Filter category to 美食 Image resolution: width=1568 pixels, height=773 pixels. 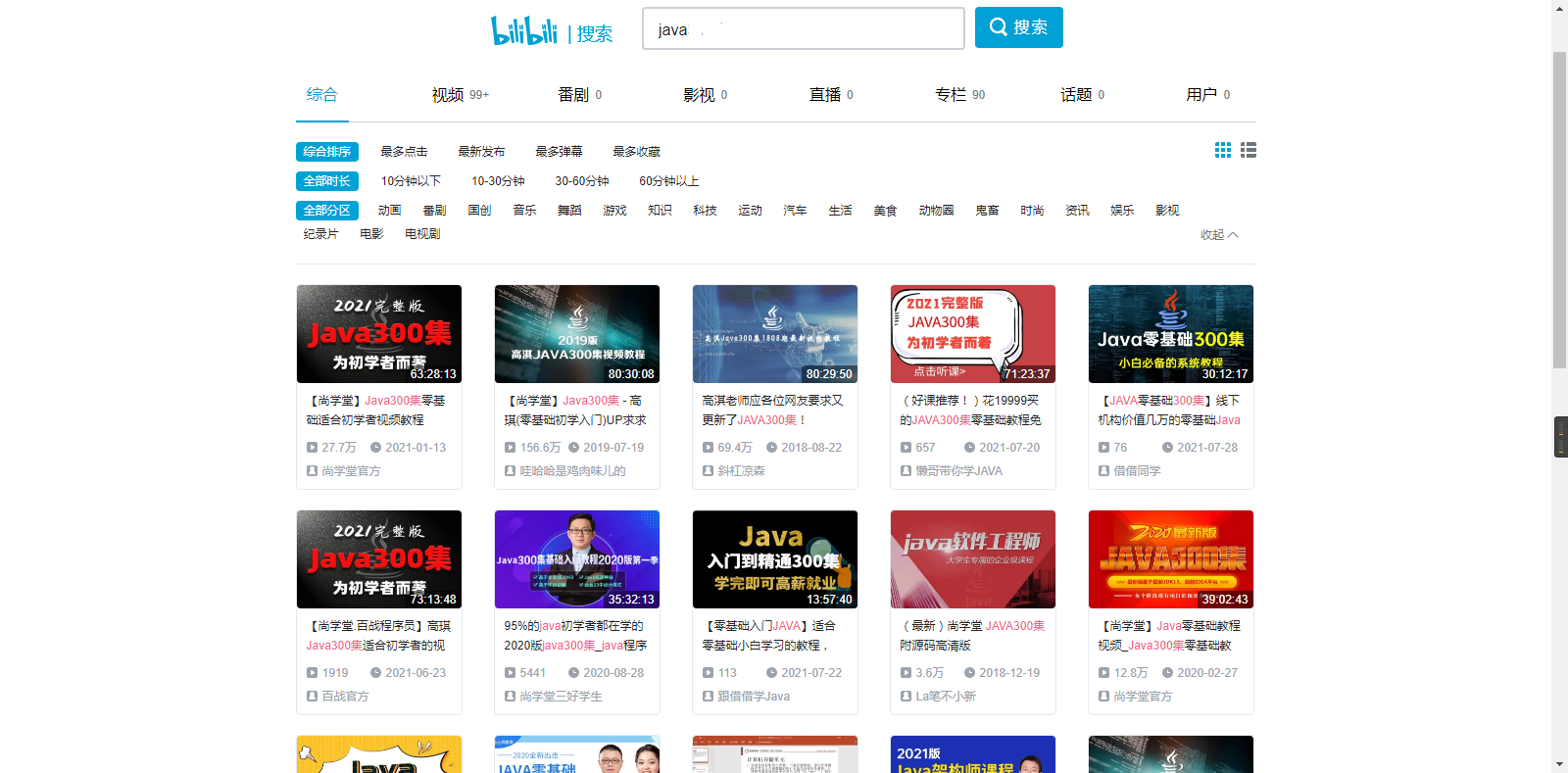pyautogui.click(x=885, y=211)
